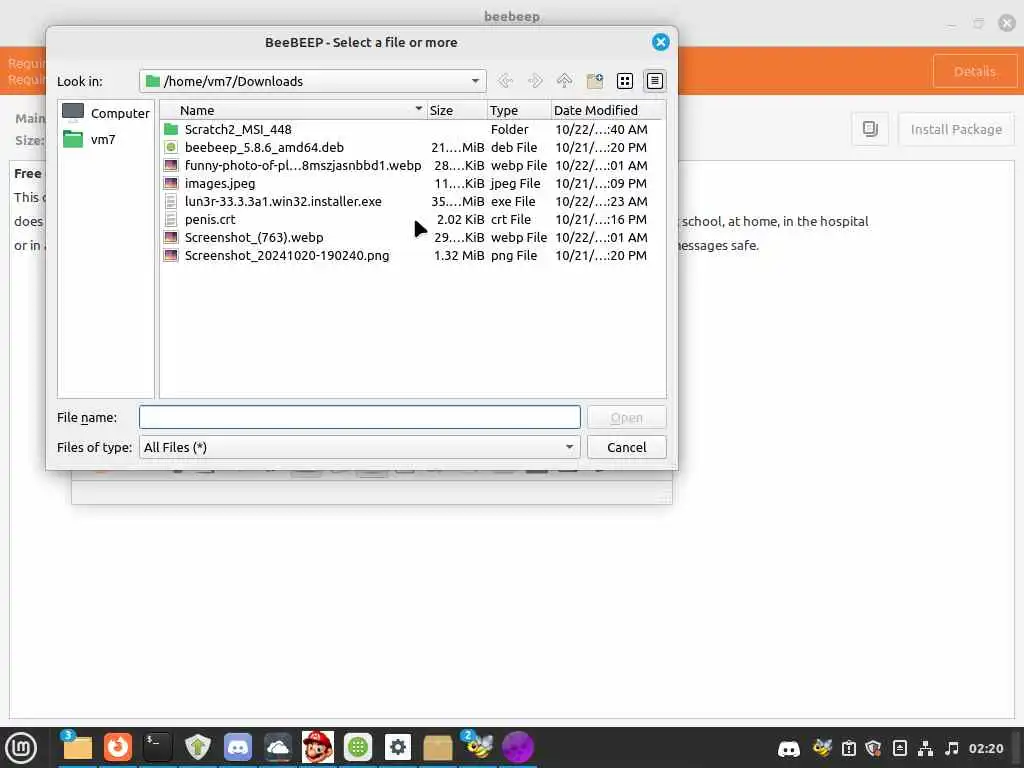
Task: Open the sound music note tray icon
Action: click(x=952, y=748)
